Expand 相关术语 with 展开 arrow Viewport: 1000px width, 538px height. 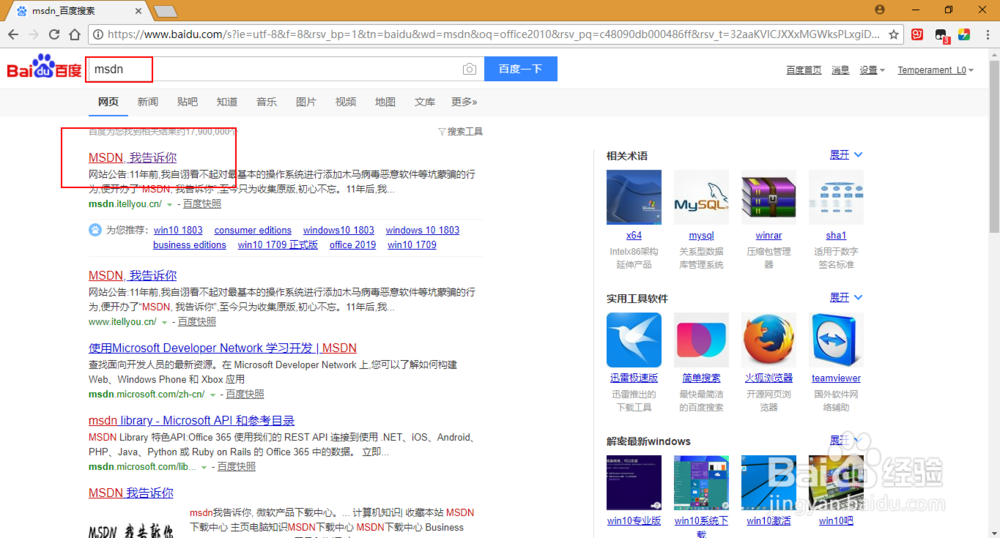846,155
